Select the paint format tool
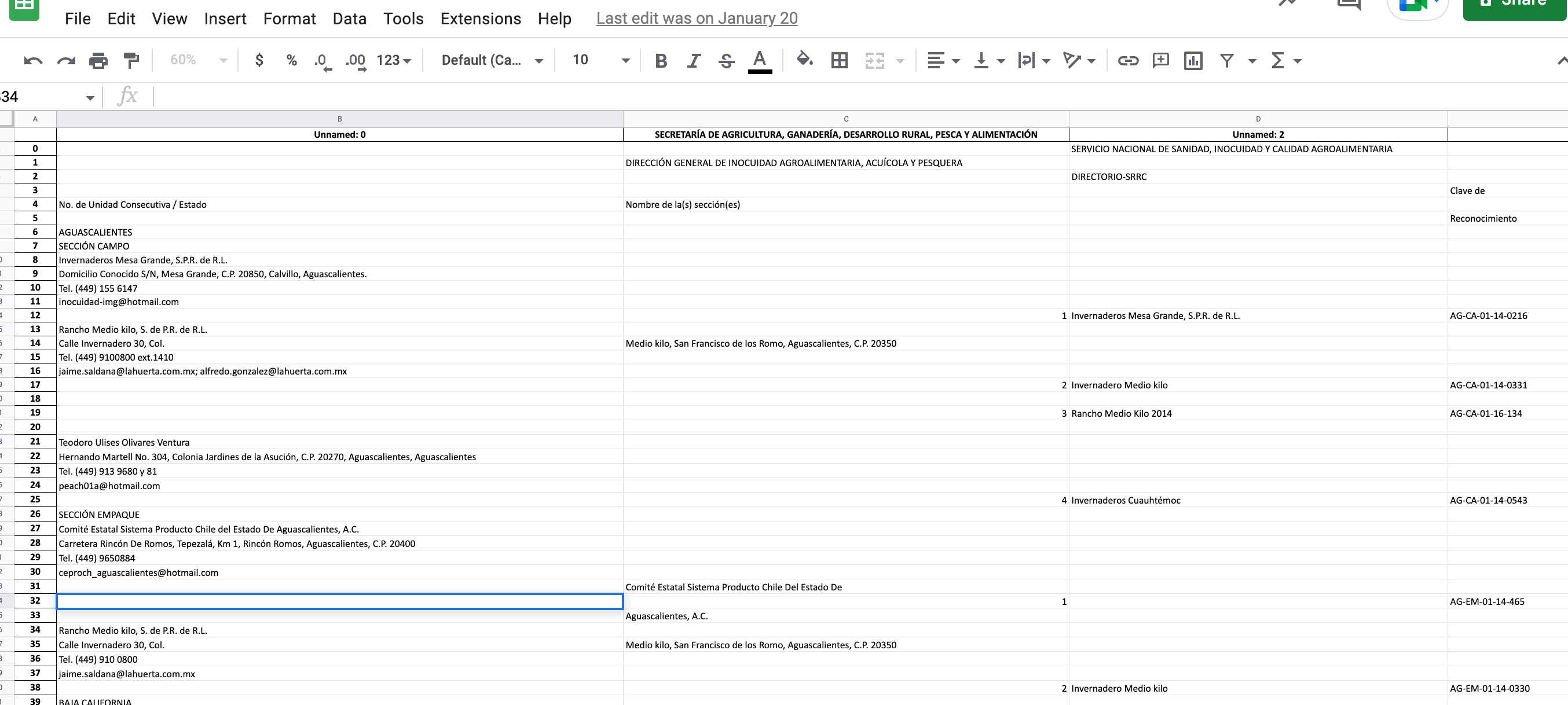The image size is (1568, 705). click(x=131, y=60)
